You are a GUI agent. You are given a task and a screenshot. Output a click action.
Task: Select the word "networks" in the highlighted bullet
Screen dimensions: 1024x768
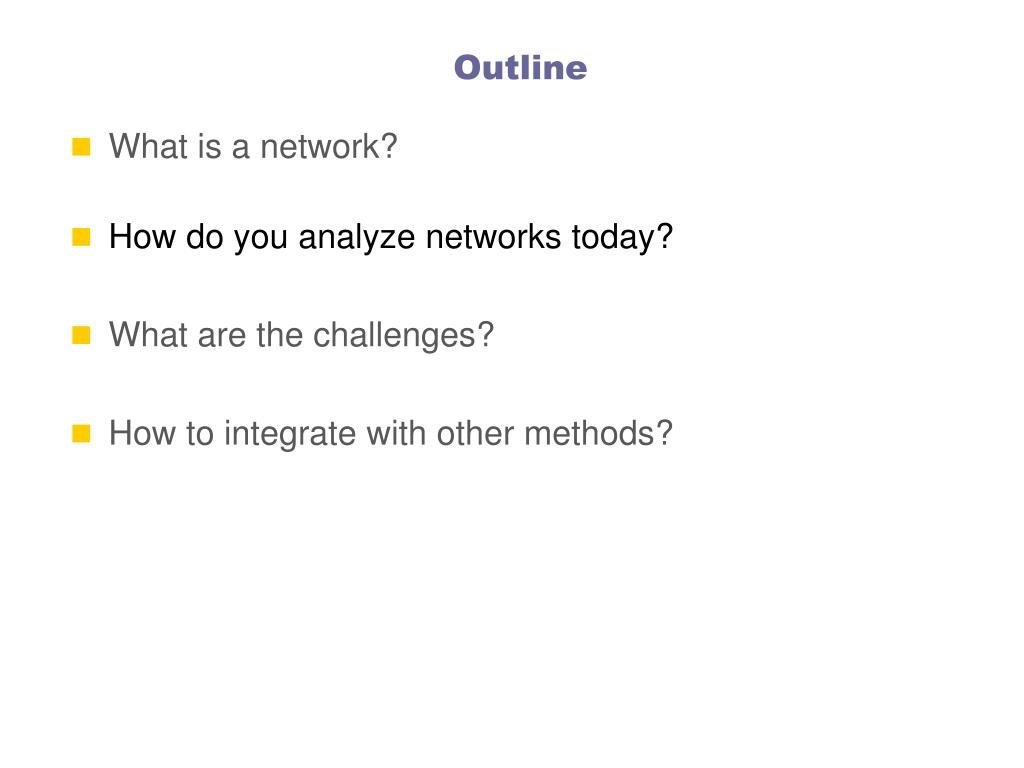coord(493,237)
